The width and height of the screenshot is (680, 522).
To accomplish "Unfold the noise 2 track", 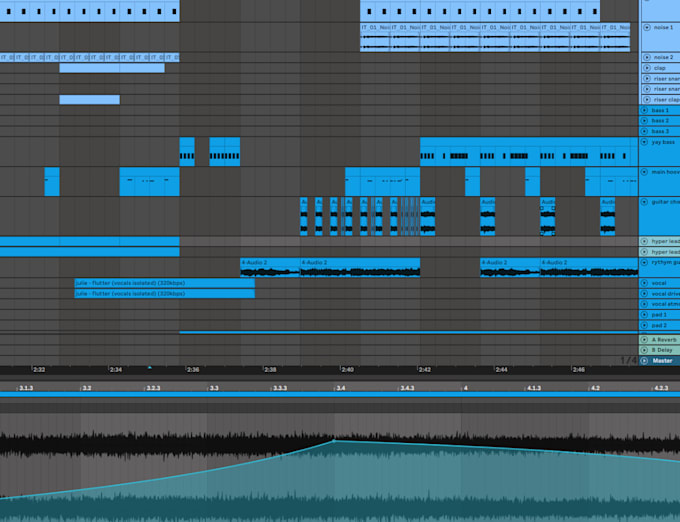I will 647,57.
